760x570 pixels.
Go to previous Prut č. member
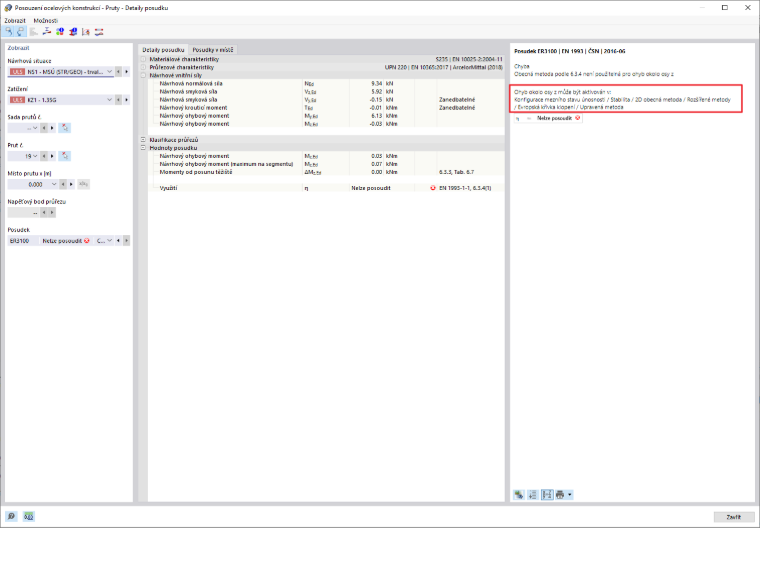[44, 156]
